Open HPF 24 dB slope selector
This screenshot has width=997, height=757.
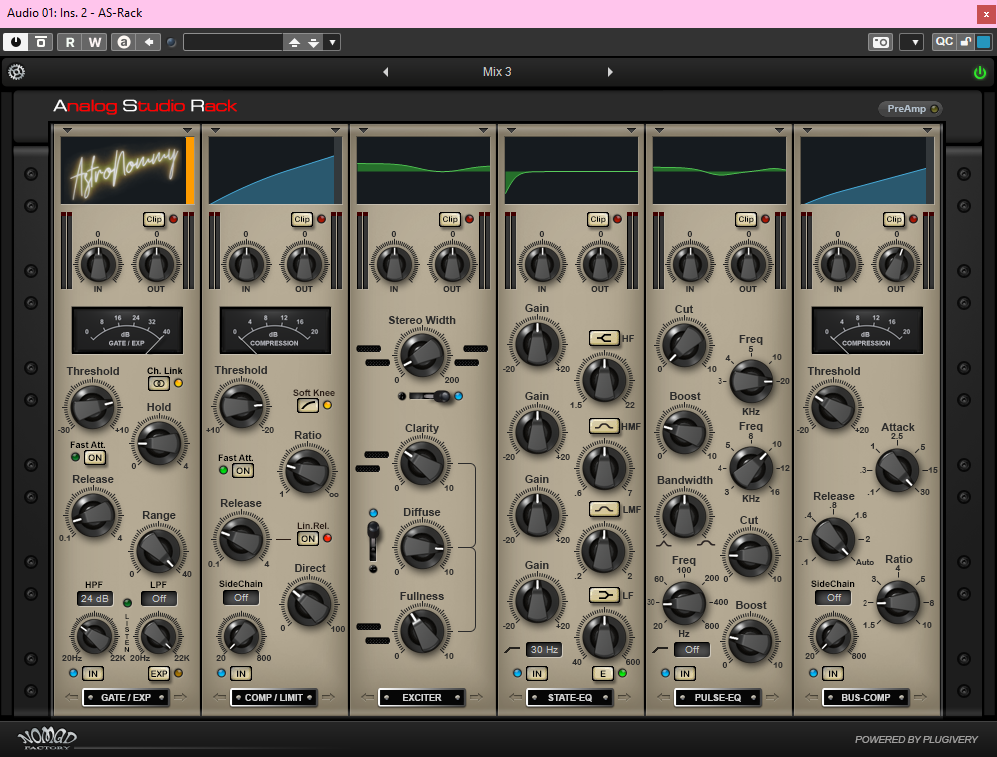95,598
